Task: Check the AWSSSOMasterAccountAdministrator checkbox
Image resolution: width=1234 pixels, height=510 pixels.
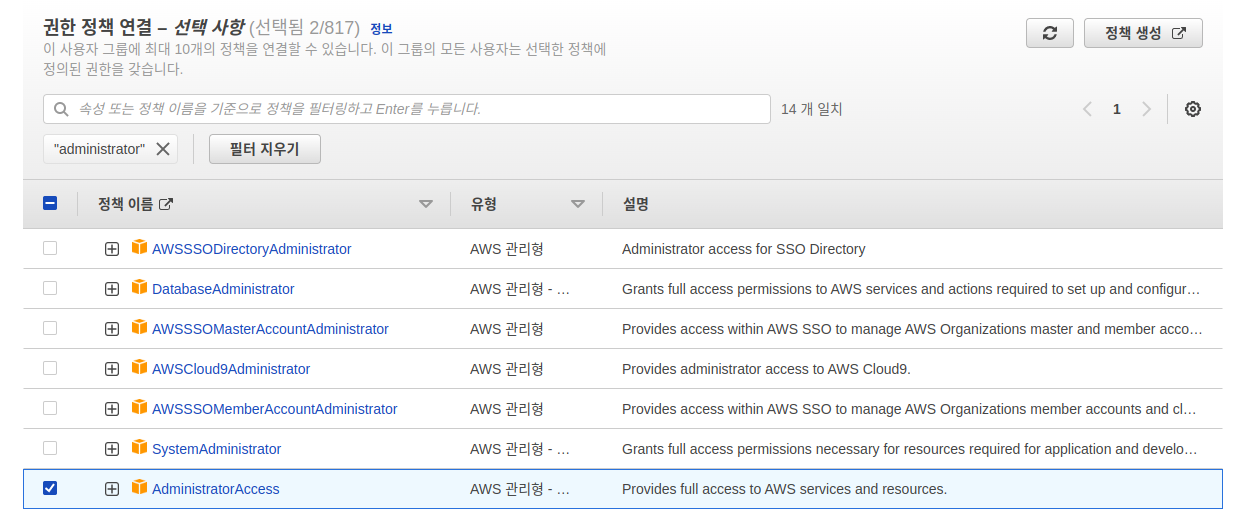Action: pyautogui.click(x=50, y=328)
